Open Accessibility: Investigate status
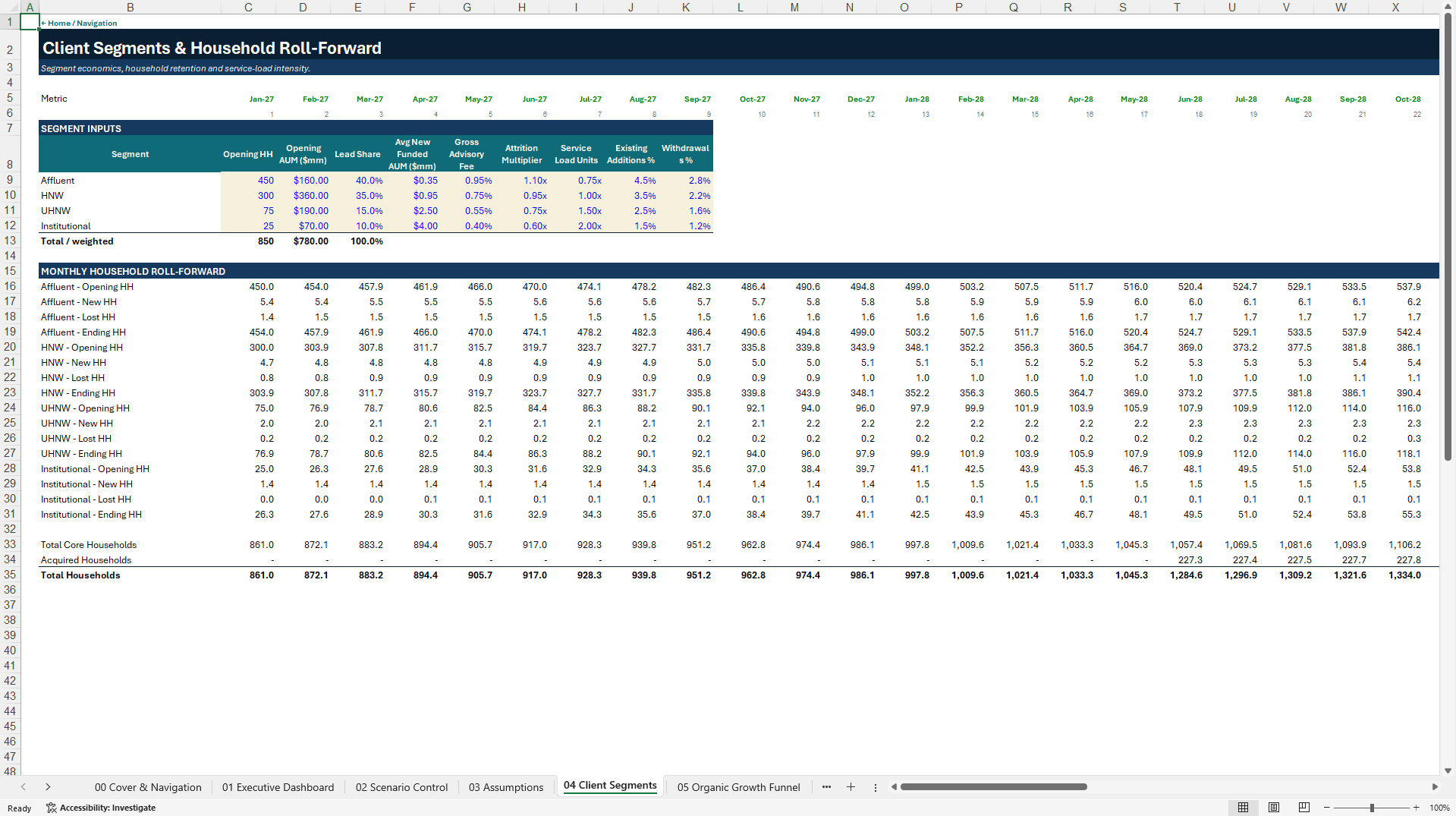Image resolution: width=1456 pixels, height=816 pixels. (x=101, y=808)
